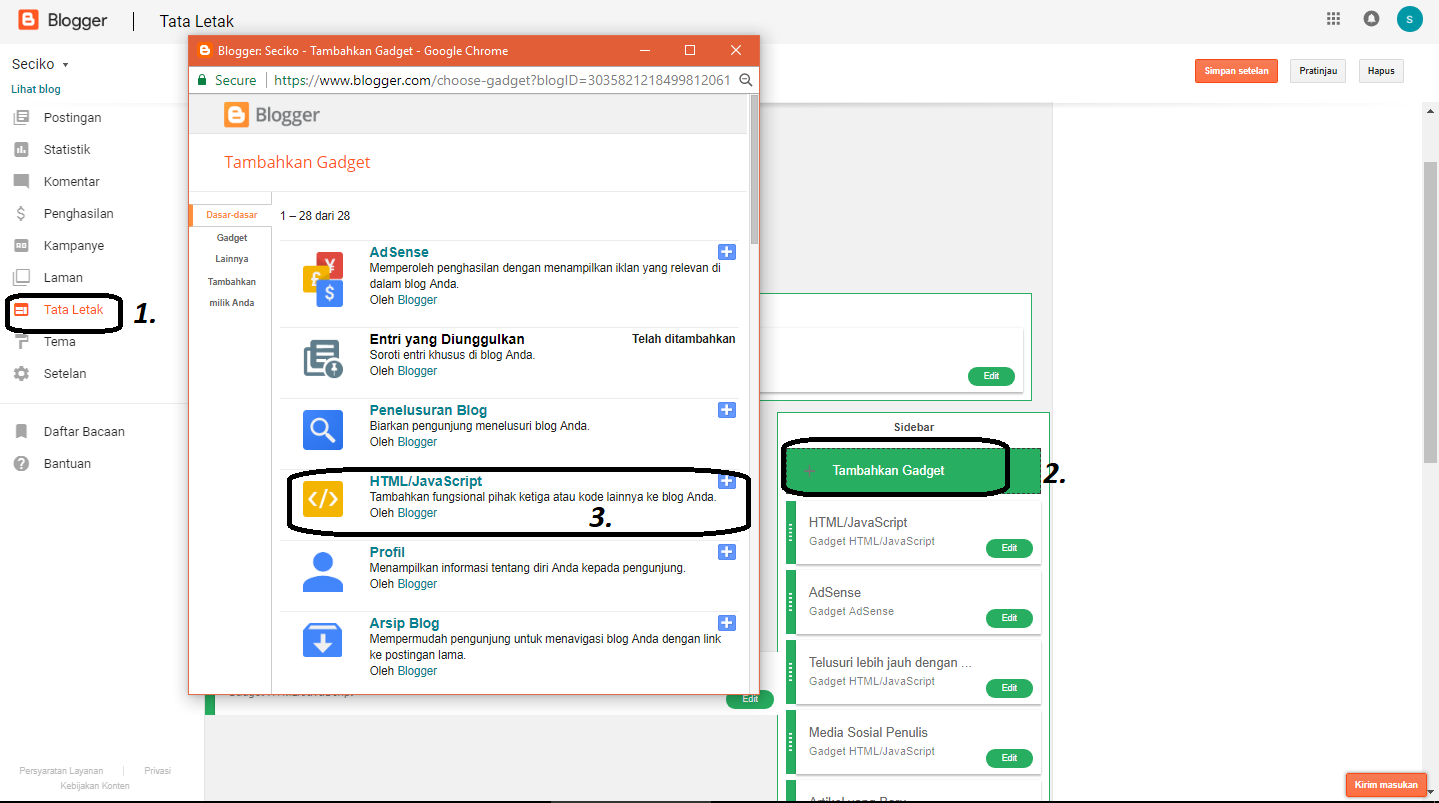
Task: Select the Dasar-dasar tab in popup
Action: coord(231,214)
